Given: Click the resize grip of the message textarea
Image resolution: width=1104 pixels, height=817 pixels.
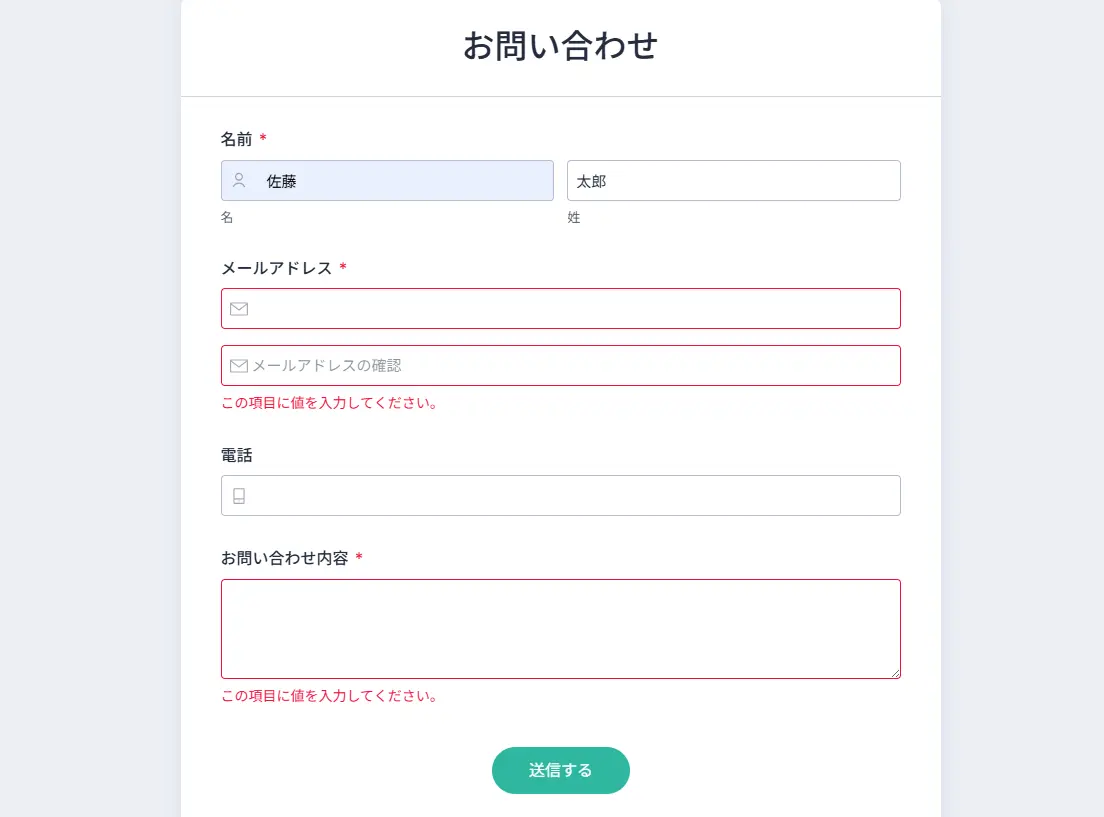Looking at the screenshot, I should click(895, 673).
